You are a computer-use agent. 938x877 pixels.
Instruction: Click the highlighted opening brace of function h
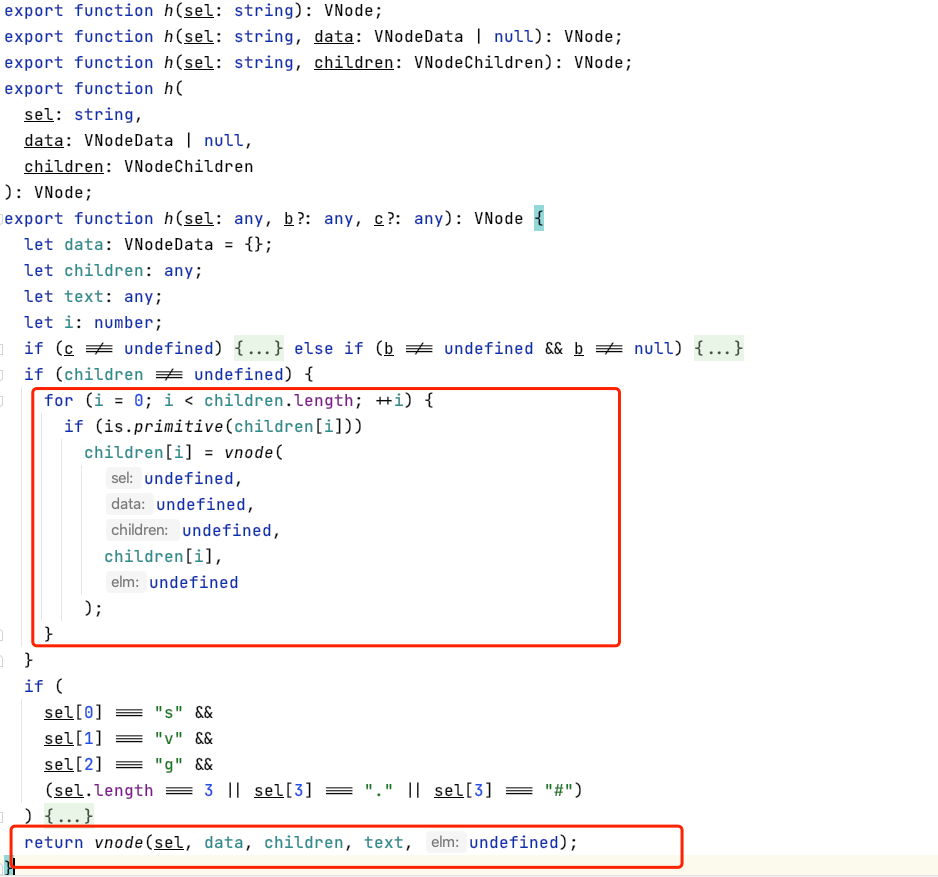(x=539, y=219)
